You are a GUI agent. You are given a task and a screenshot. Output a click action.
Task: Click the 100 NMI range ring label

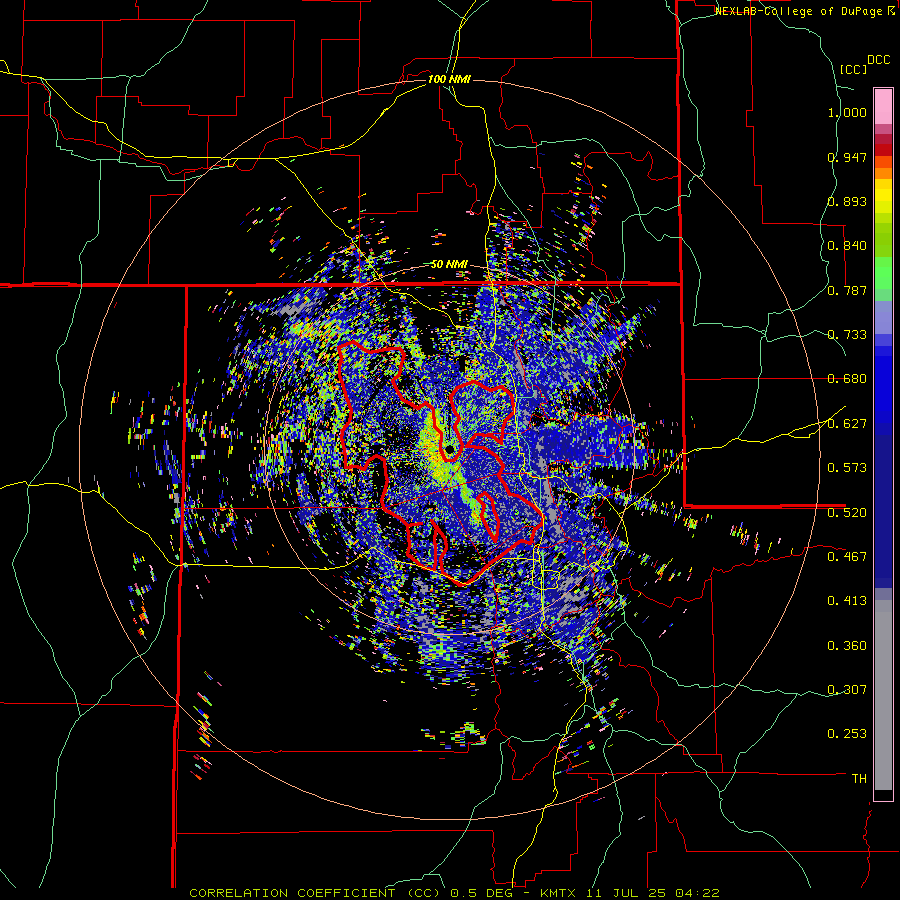click(x=449, y=79)
